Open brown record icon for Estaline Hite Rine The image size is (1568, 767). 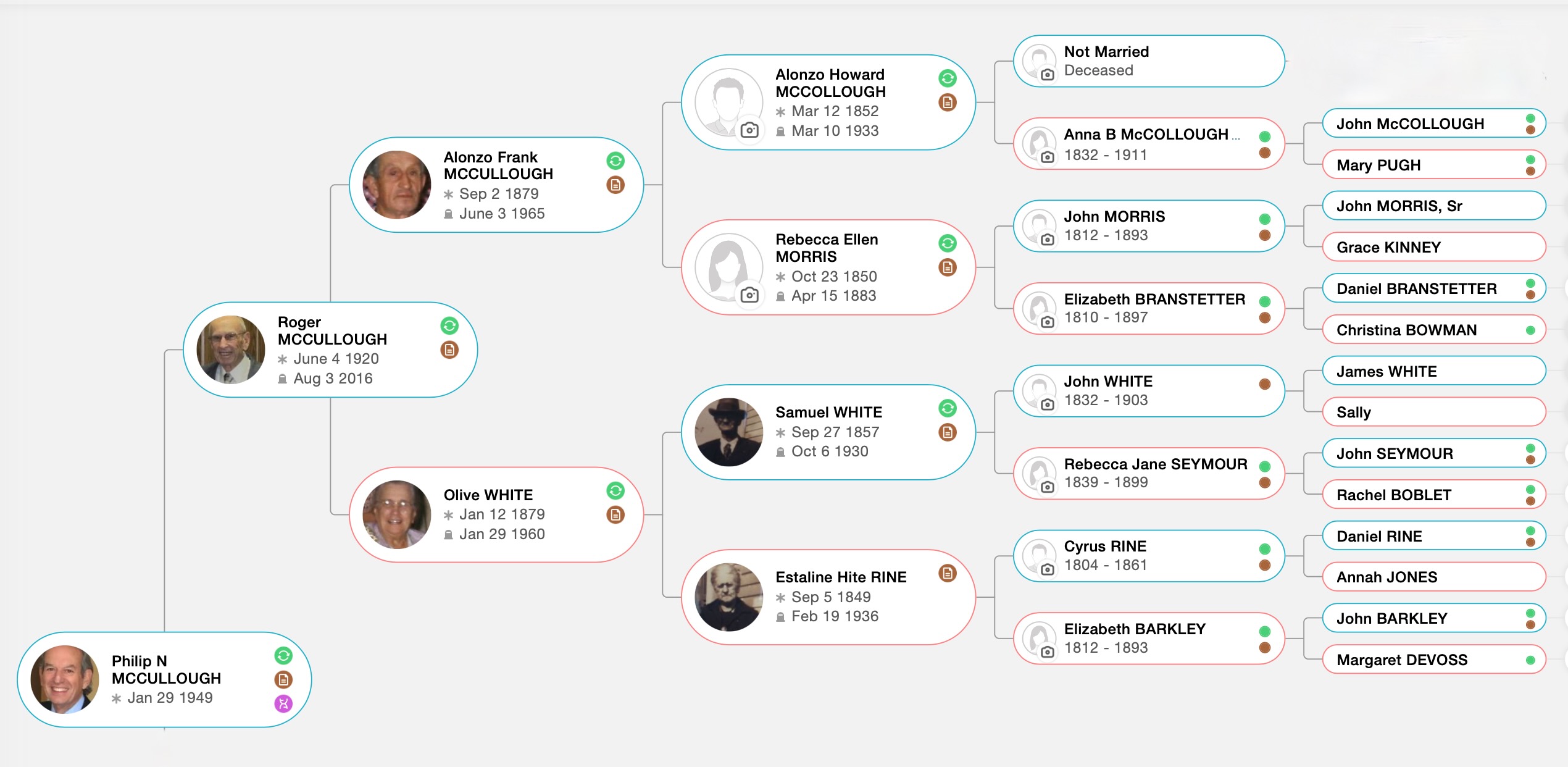point(947,574)
